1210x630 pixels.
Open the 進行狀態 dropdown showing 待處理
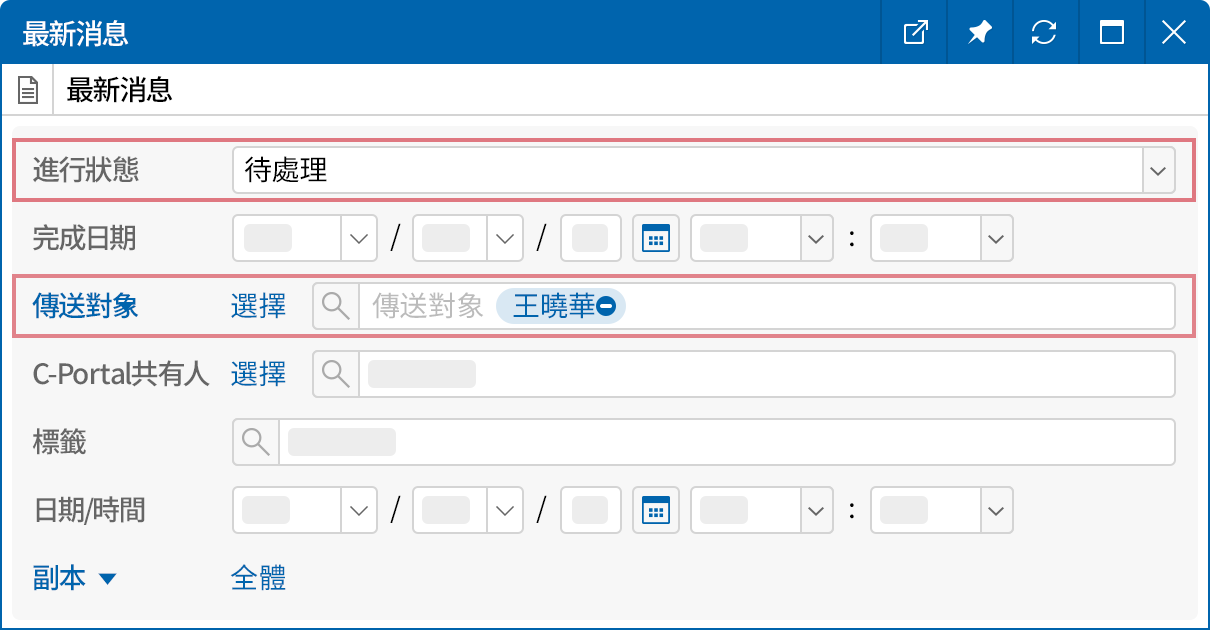1157,170
